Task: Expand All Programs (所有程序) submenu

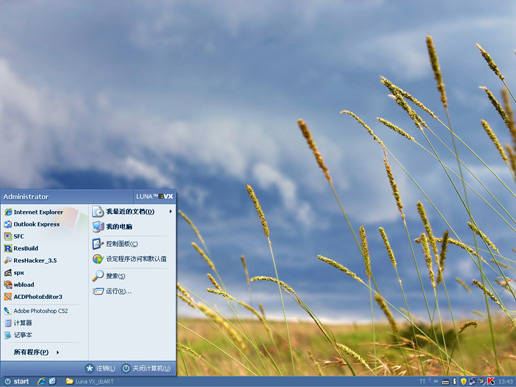Action: click(x=37, y=352)
